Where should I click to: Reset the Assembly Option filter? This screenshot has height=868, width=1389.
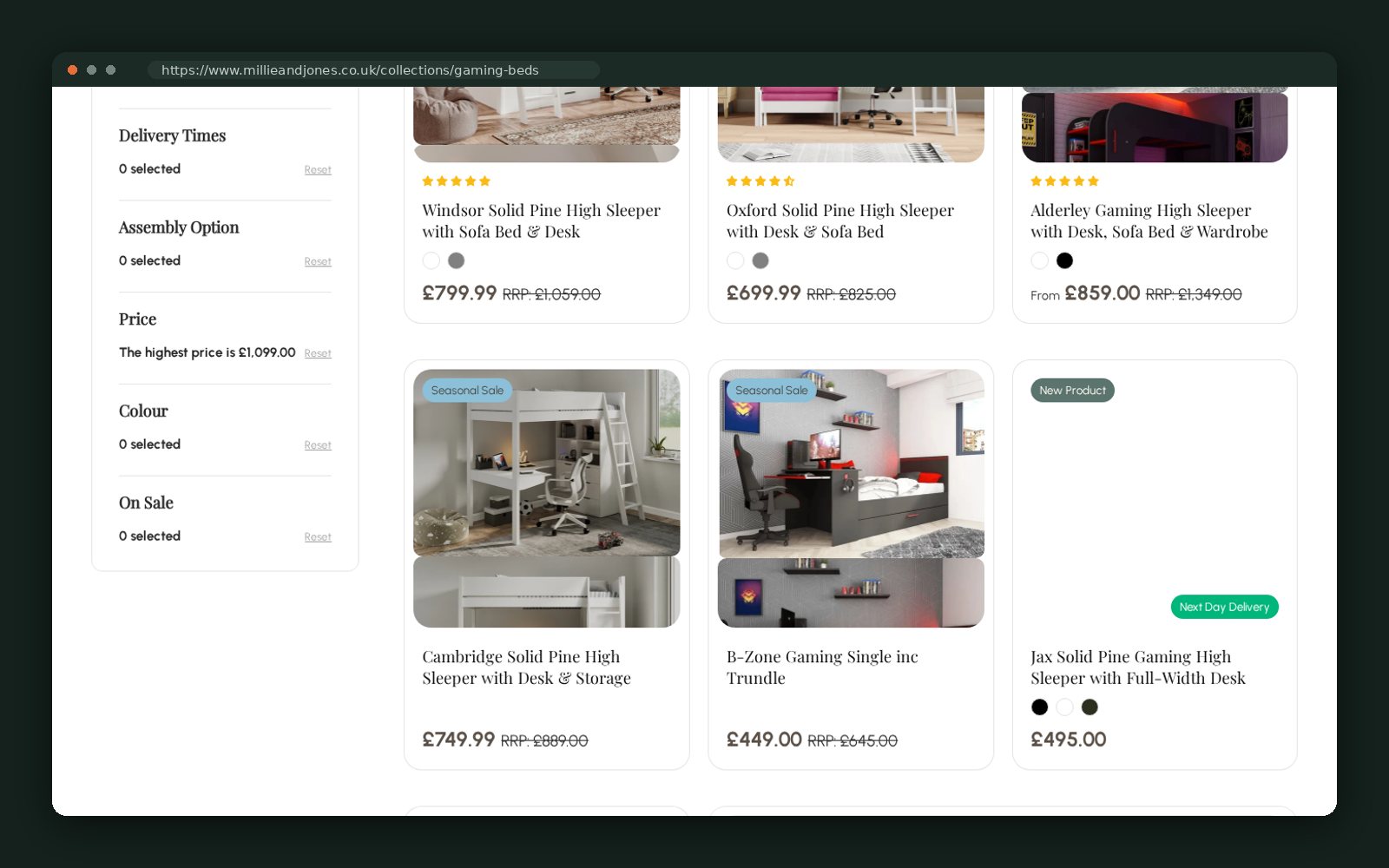[318, 262]
